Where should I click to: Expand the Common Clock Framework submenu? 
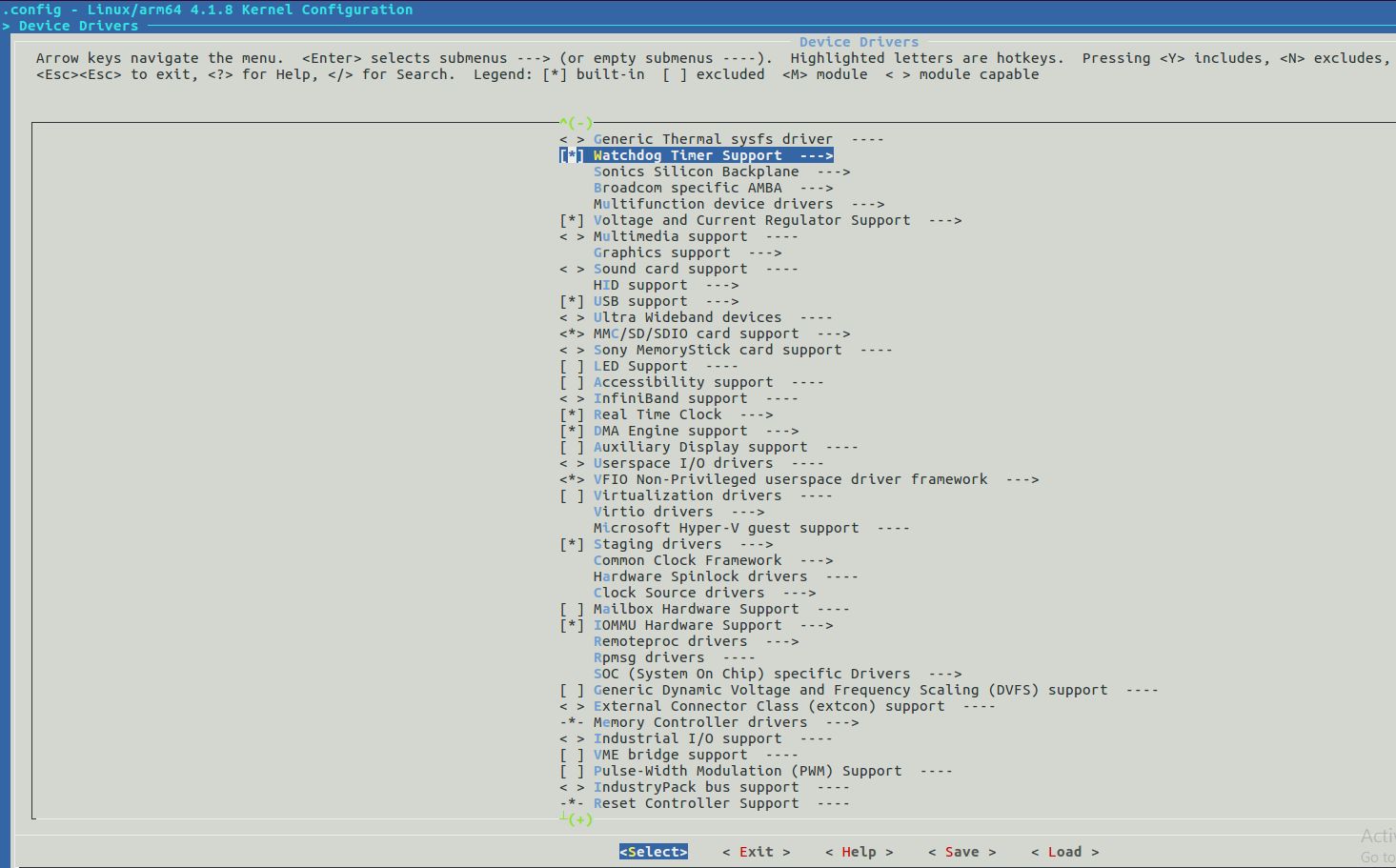click(x=688, y=559)
